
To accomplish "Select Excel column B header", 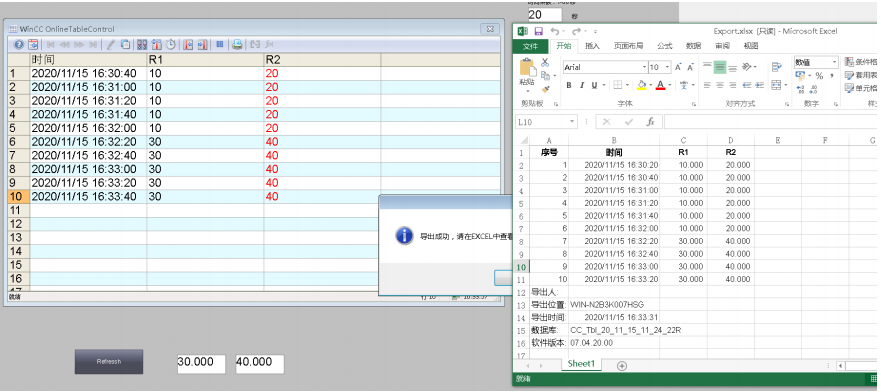I will point(614,140).
